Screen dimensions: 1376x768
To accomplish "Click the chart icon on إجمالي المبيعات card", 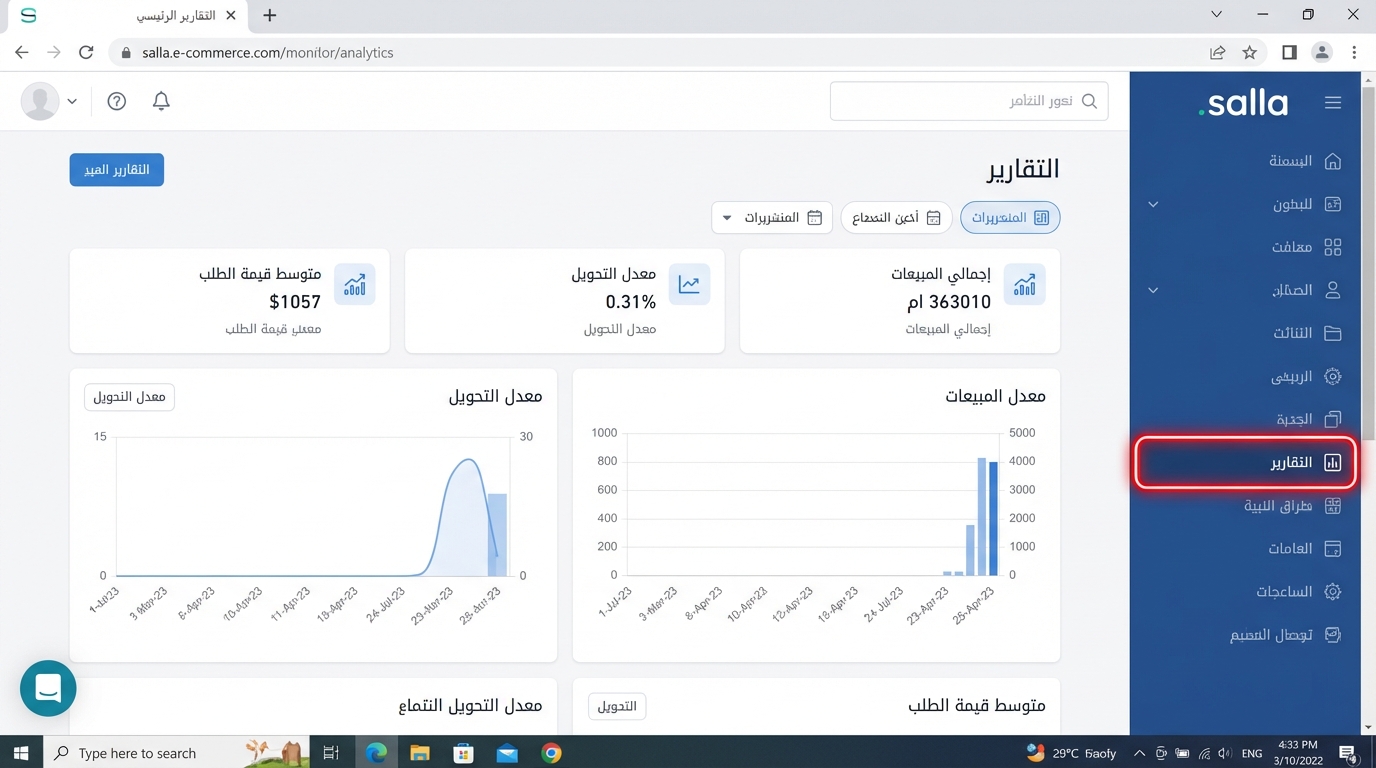I will (1024, 283).
